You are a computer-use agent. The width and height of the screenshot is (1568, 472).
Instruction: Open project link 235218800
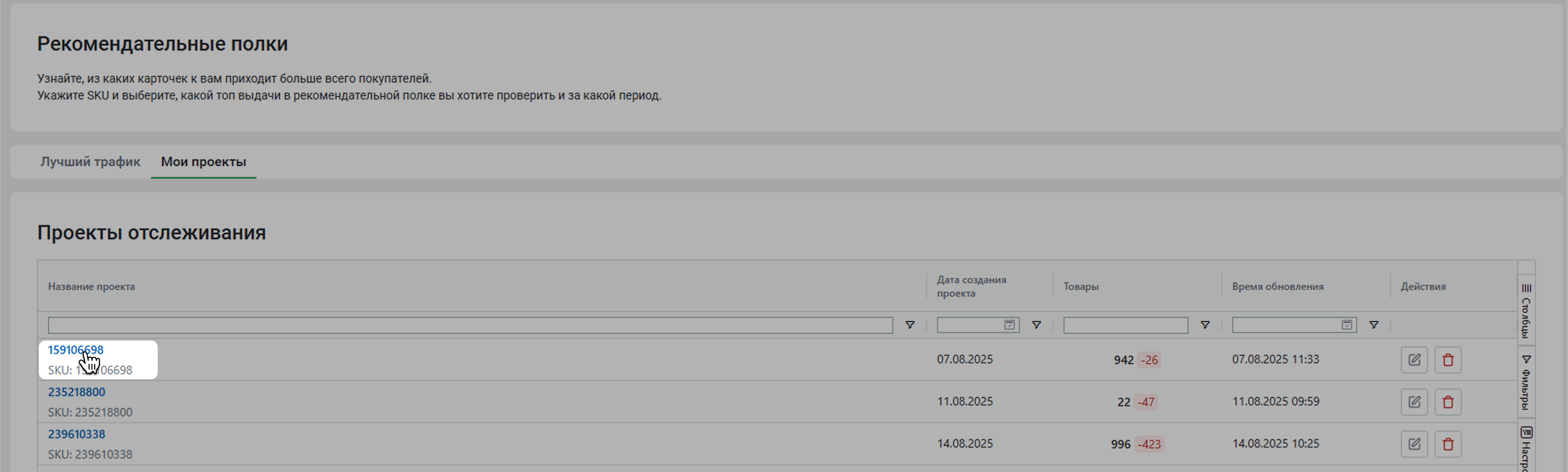tap(76, 392)
